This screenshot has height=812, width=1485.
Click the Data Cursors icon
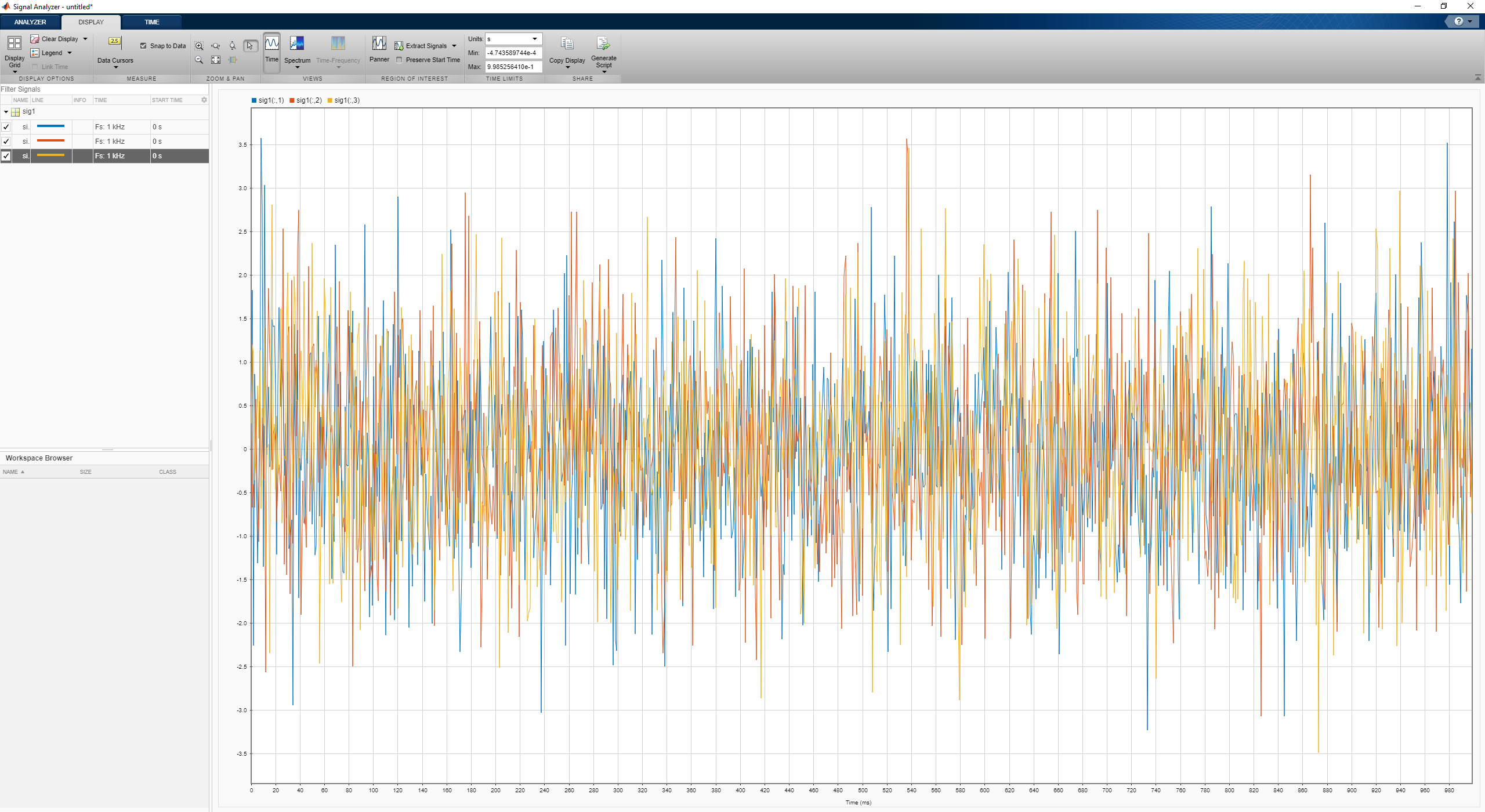coord(115,43)
